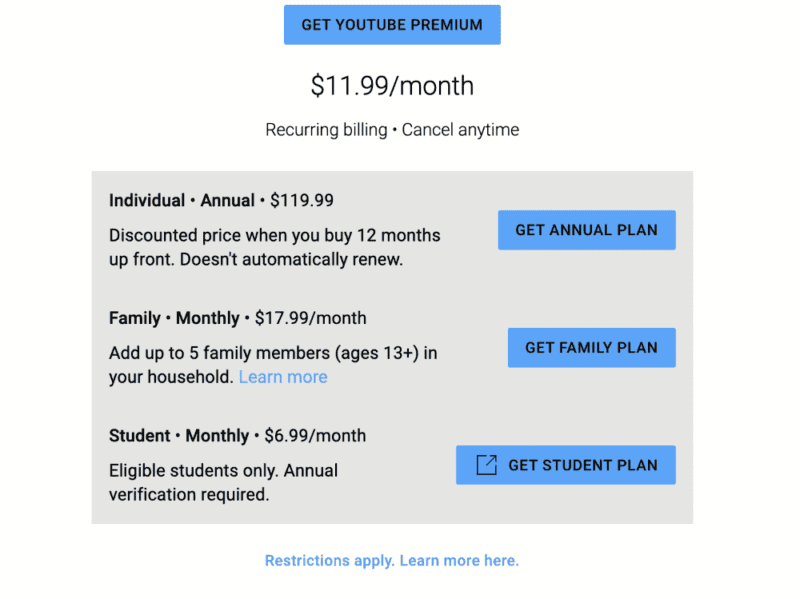This screenshot has height=599, width=800.
Task: Click the GET YOUTUBE PREMIUM button
Action: click(392, 24)
